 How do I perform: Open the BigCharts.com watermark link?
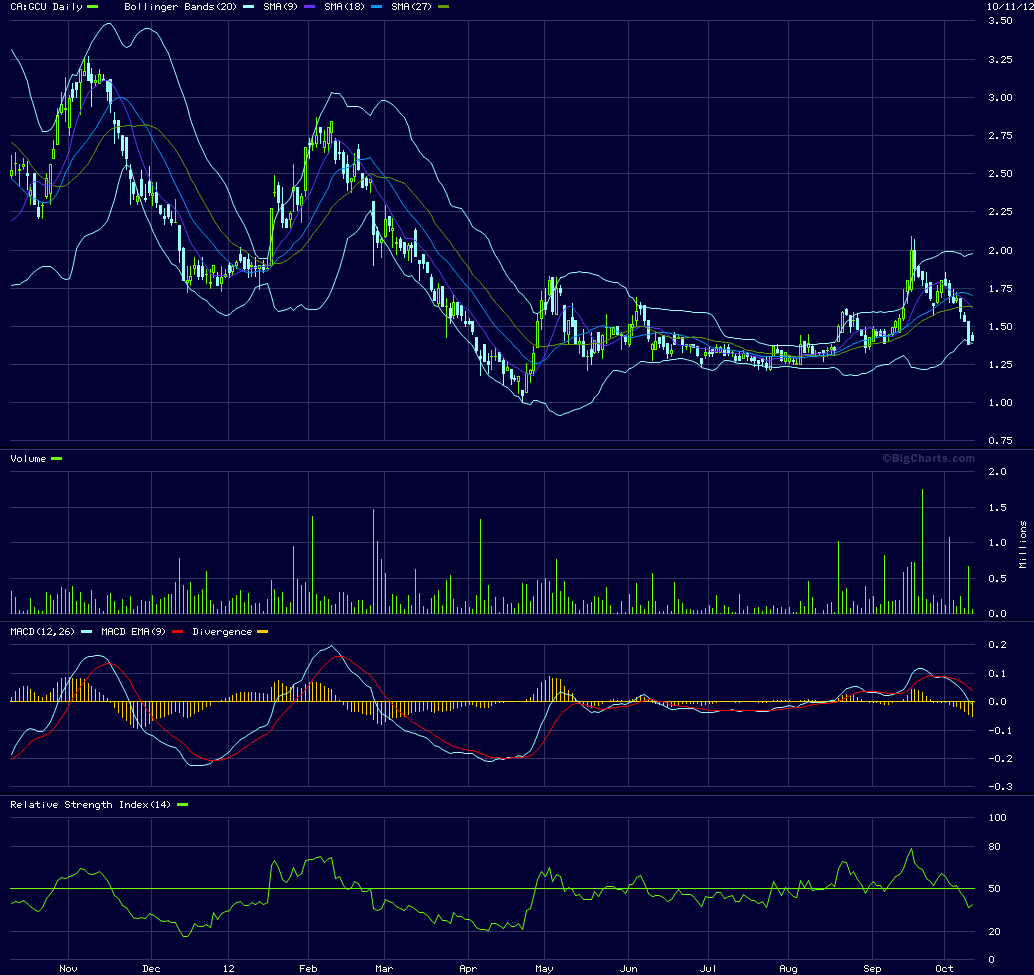coord(927,458)
